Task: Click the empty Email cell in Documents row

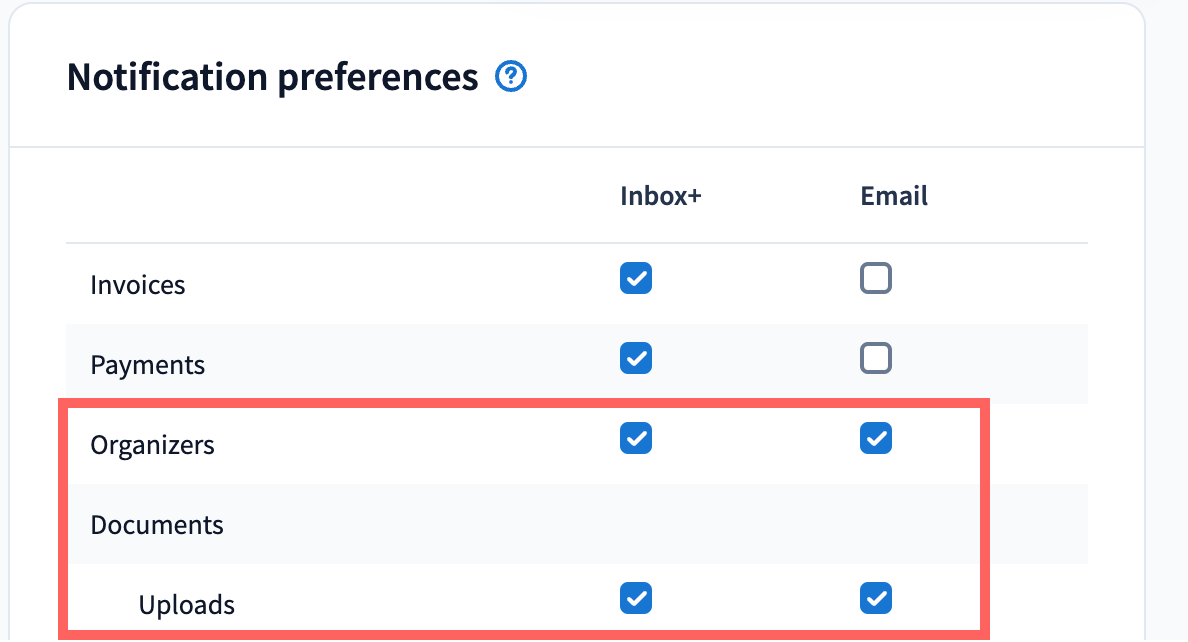Action: point(876,525)
